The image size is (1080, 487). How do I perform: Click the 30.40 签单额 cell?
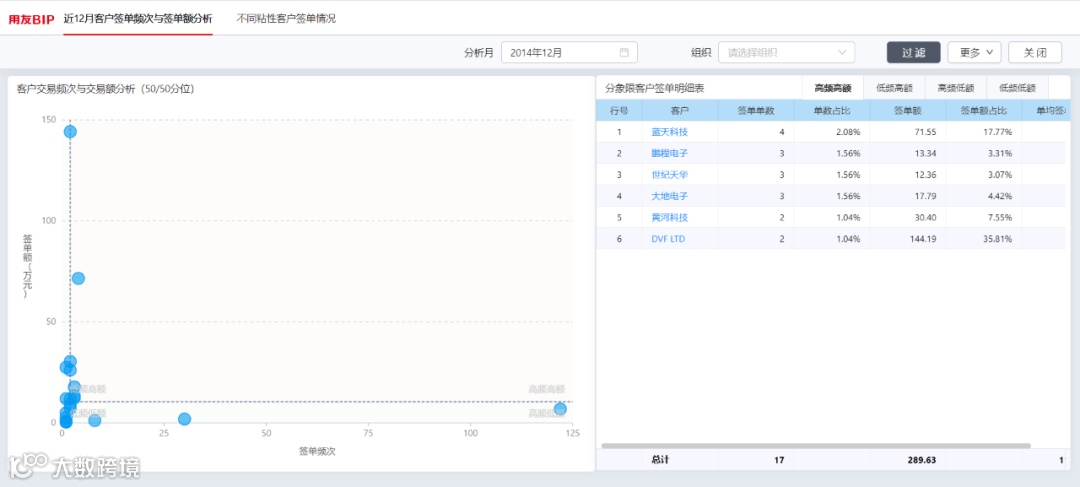pos(907,217)
